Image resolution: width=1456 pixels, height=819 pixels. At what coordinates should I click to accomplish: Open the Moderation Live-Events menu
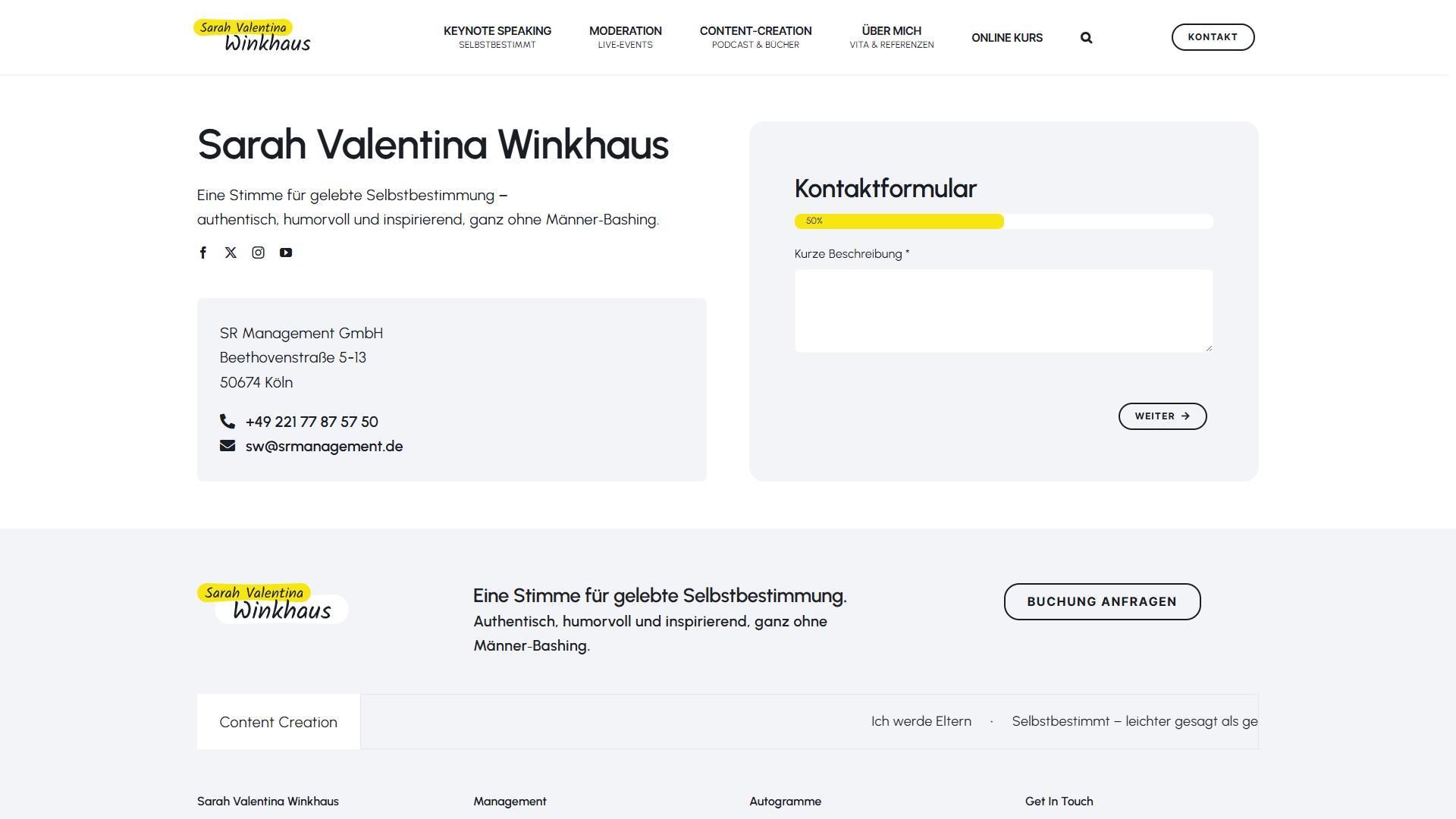point(625,36)
